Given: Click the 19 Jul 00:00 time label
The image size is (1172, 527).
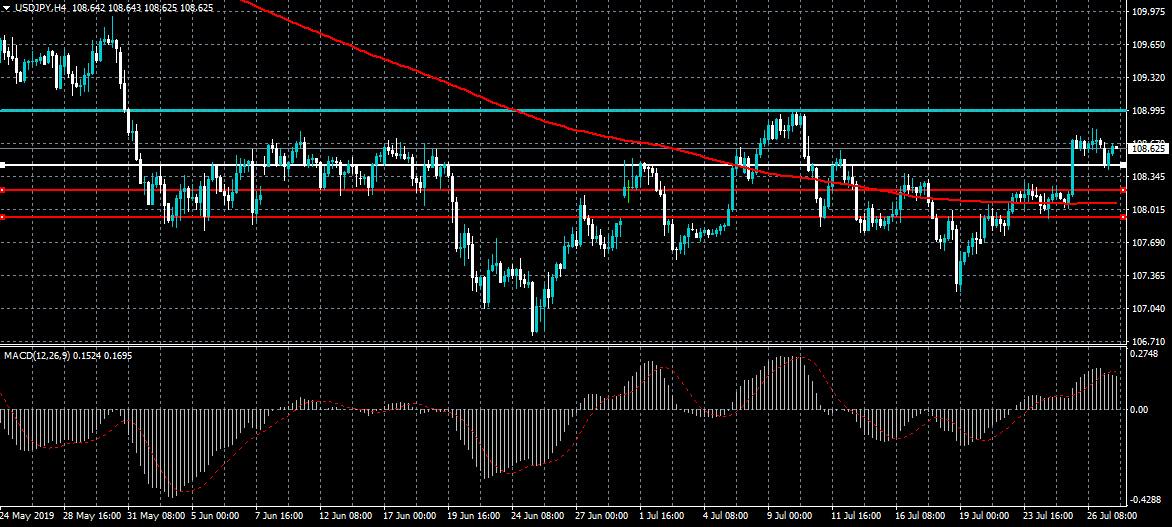Looking at the screenshot, I should [985, 517].
